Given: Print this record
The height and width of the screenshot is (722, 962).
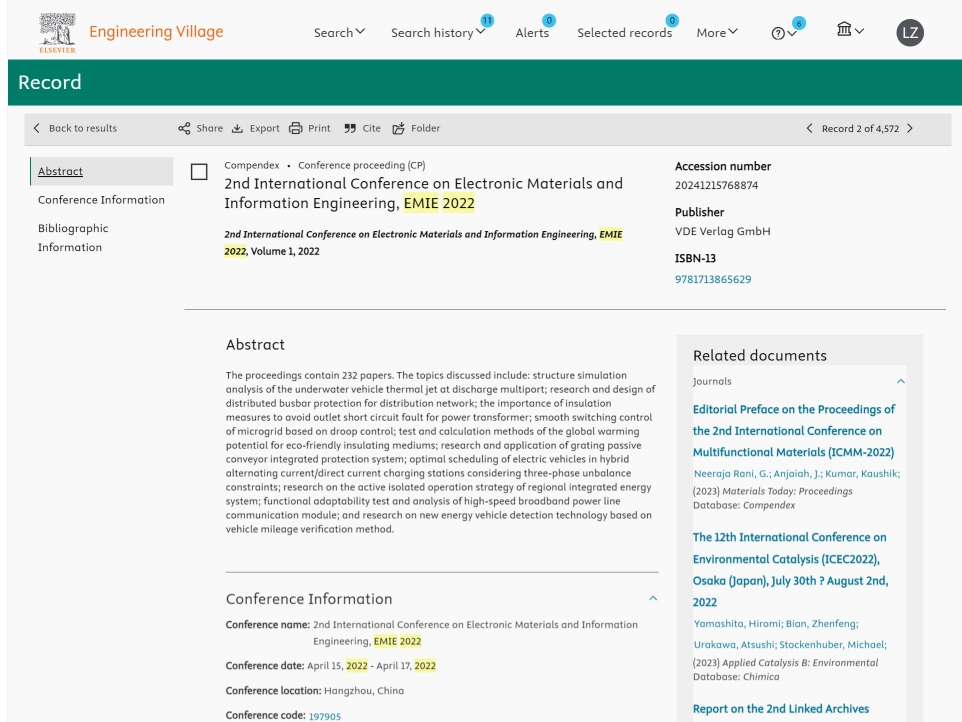Looking at the screenshot, I should 296,128.
